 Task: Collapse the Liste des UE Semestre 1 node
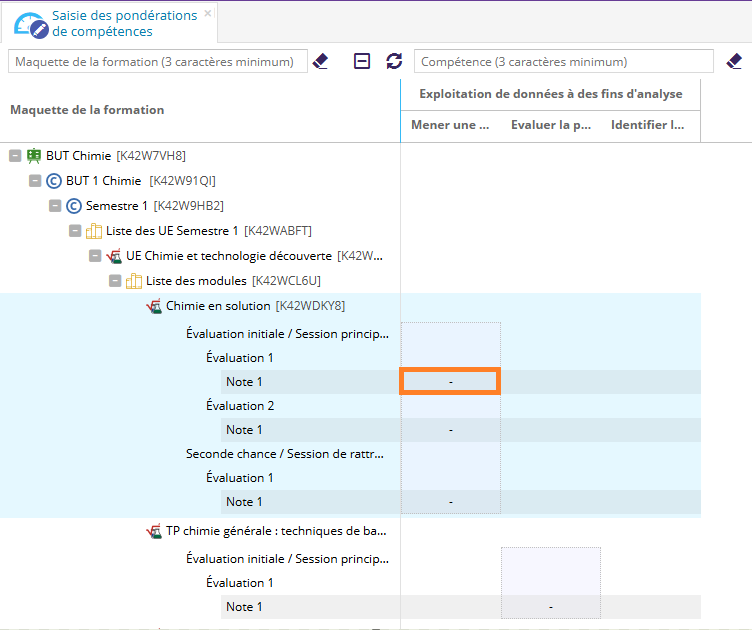[x=75, y=231]
